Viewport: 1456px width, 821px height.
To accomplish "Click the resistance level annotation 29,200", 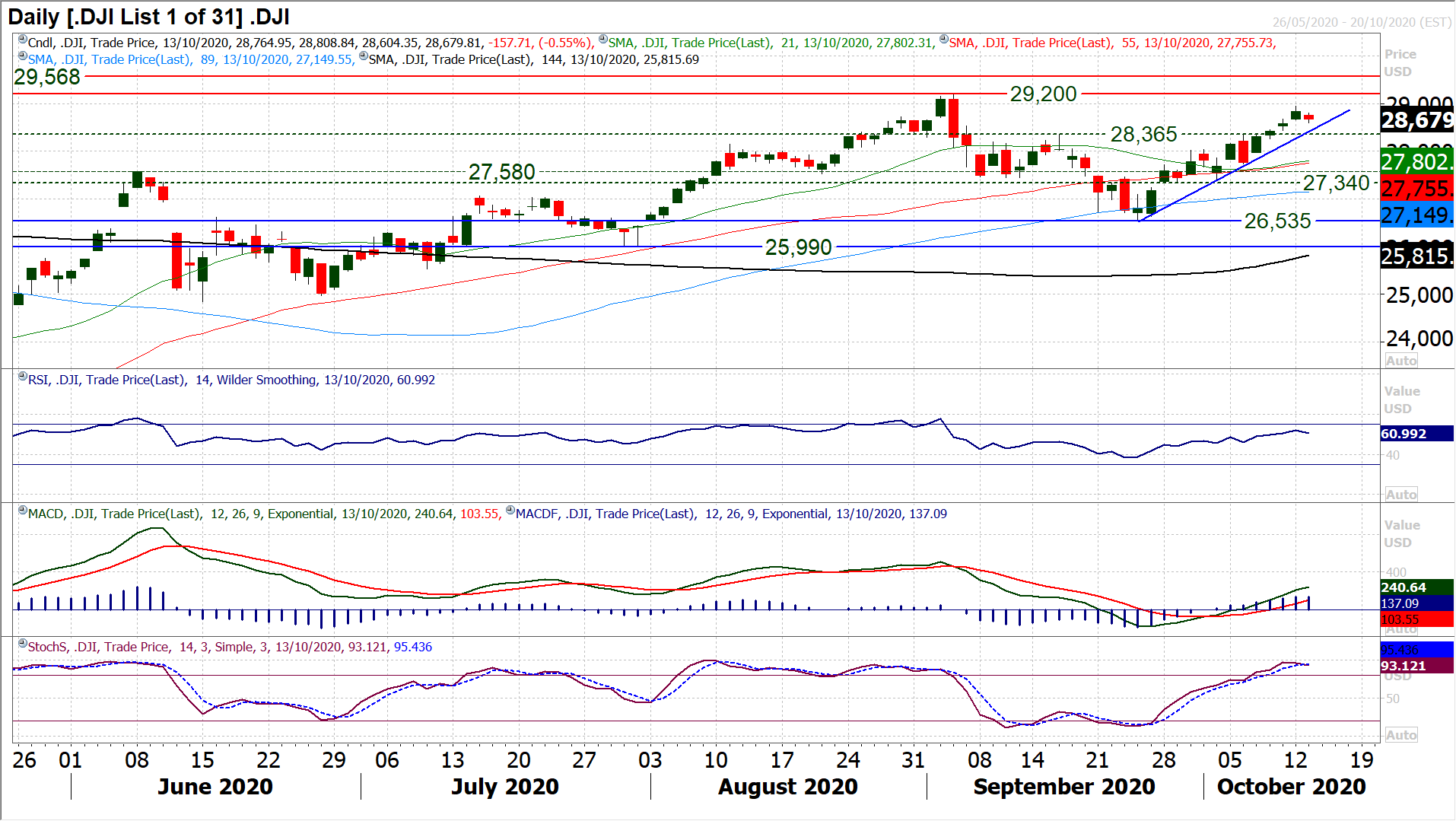I will [x=1044, y=94].
